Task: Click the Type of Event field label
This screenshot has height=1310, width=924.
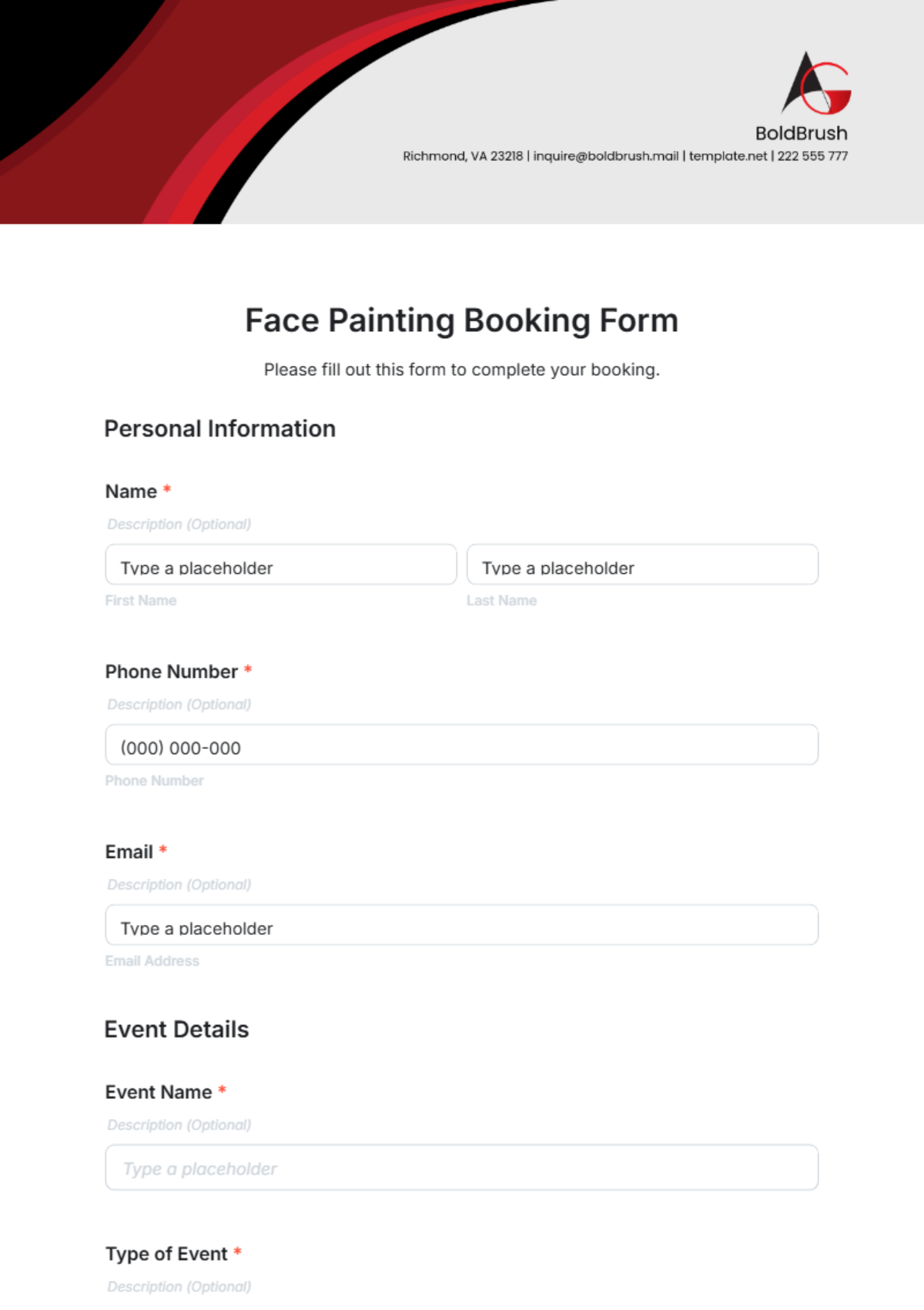Action: (166, 1254)
